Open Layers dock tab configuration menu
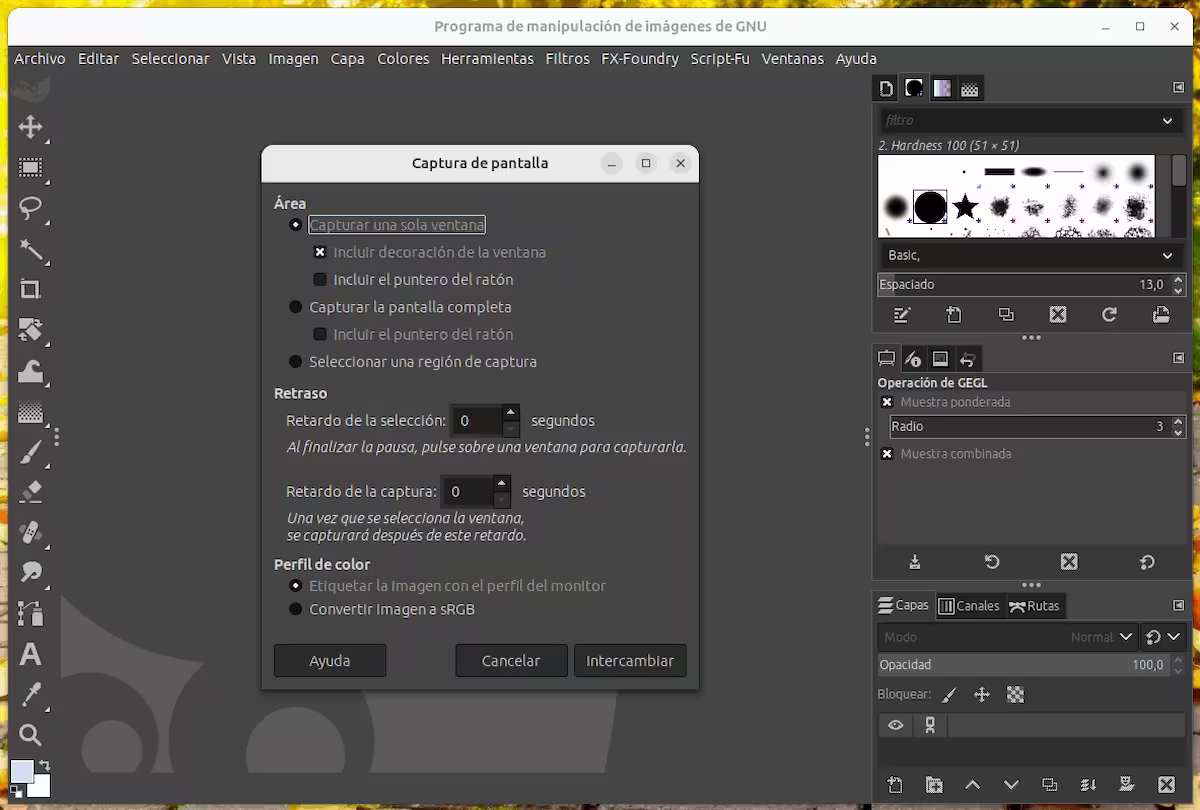This screenshot has width=1200, height=810. tap(1178, 605)
